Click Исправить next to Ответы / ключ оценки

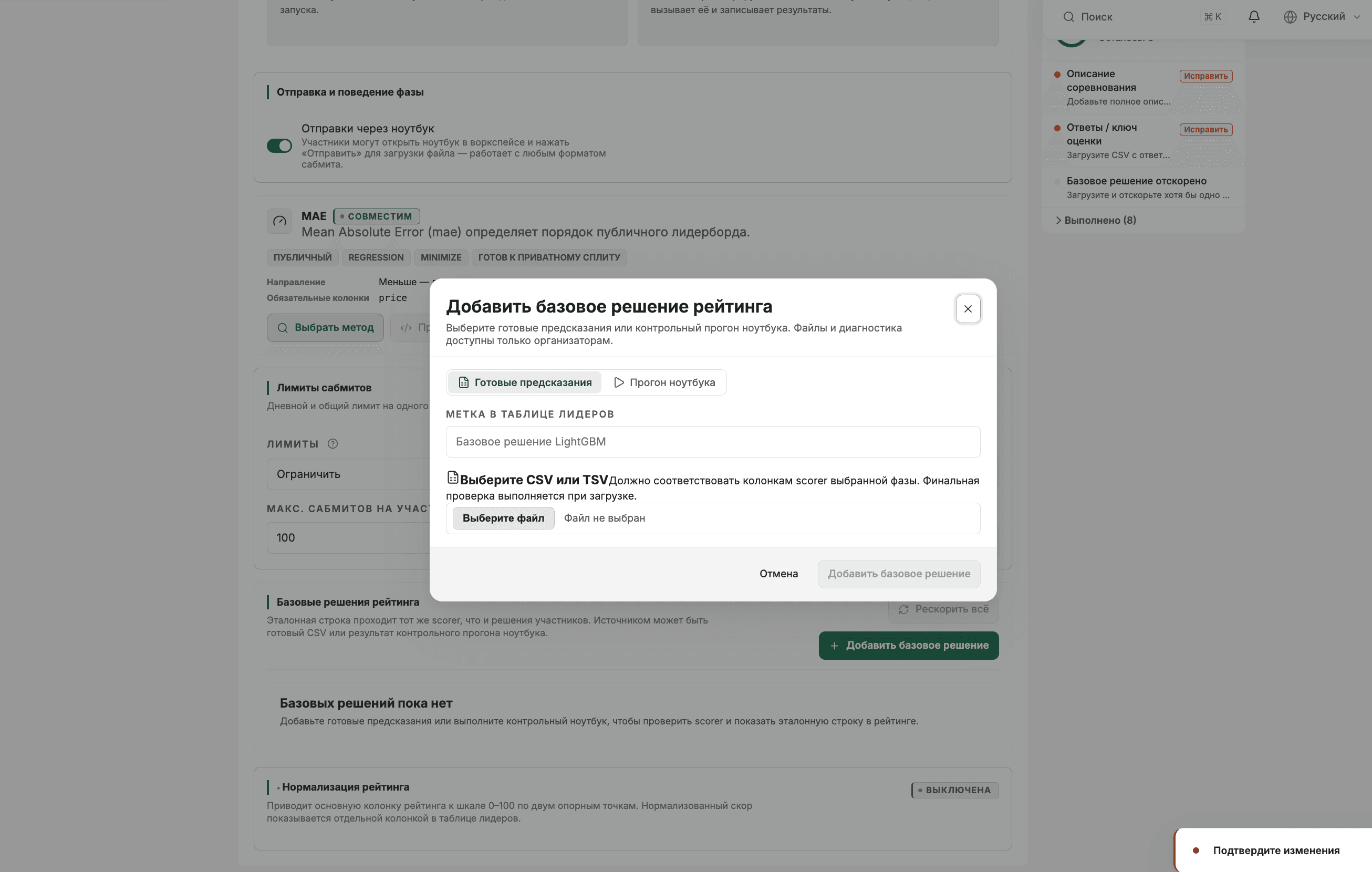tap(1205, 129)
